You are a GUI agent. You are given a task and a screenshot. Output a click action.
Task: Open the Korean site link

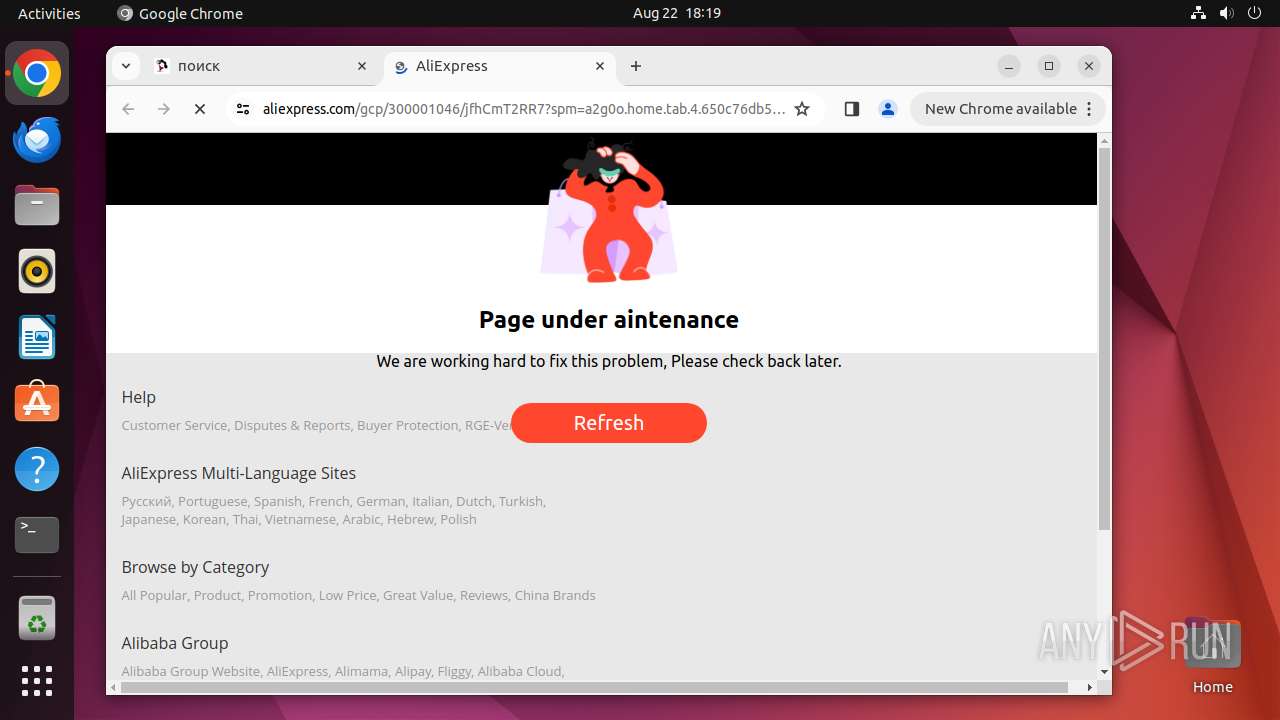pyautogui.click(x=204, y=519)
